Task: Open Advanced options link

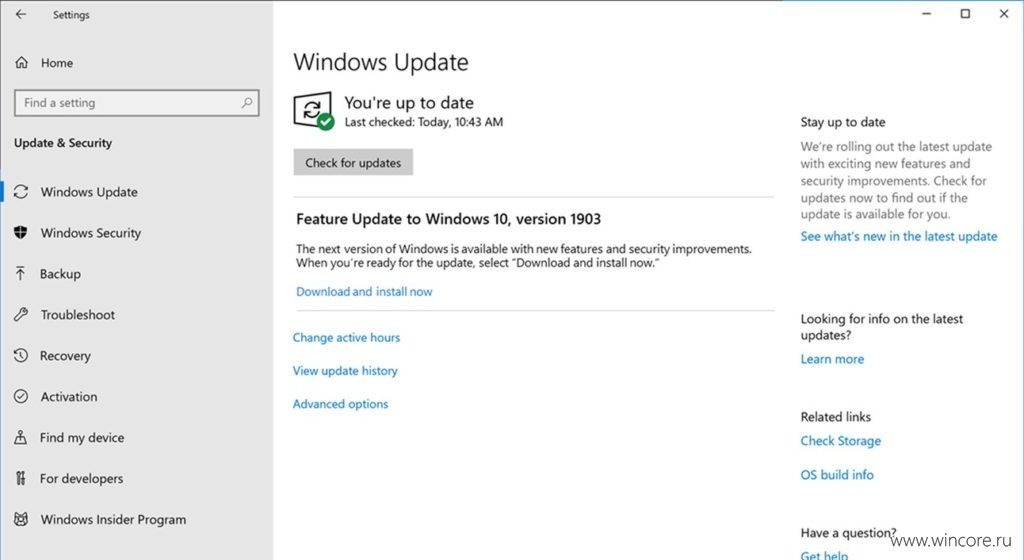Action: pyautogui.click(x=340, y=404)
